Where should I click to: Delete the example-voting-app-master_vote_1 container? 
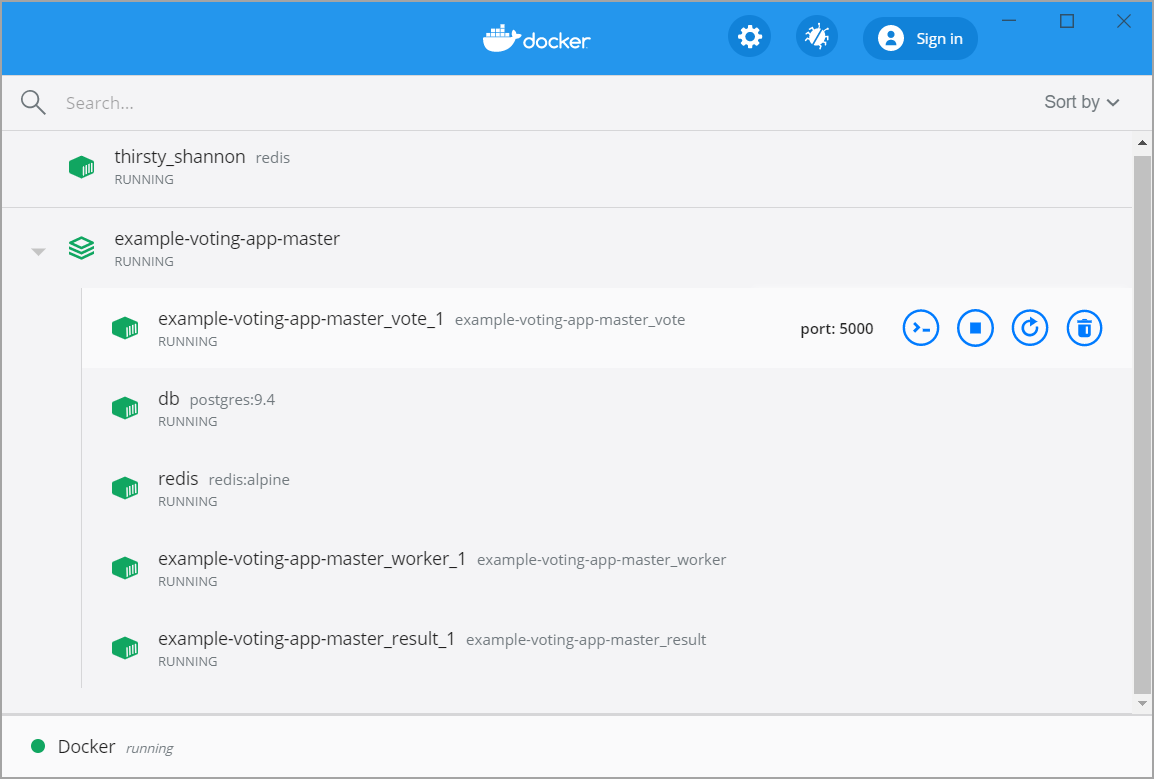pyautogui.click(x=1084, y=327)
